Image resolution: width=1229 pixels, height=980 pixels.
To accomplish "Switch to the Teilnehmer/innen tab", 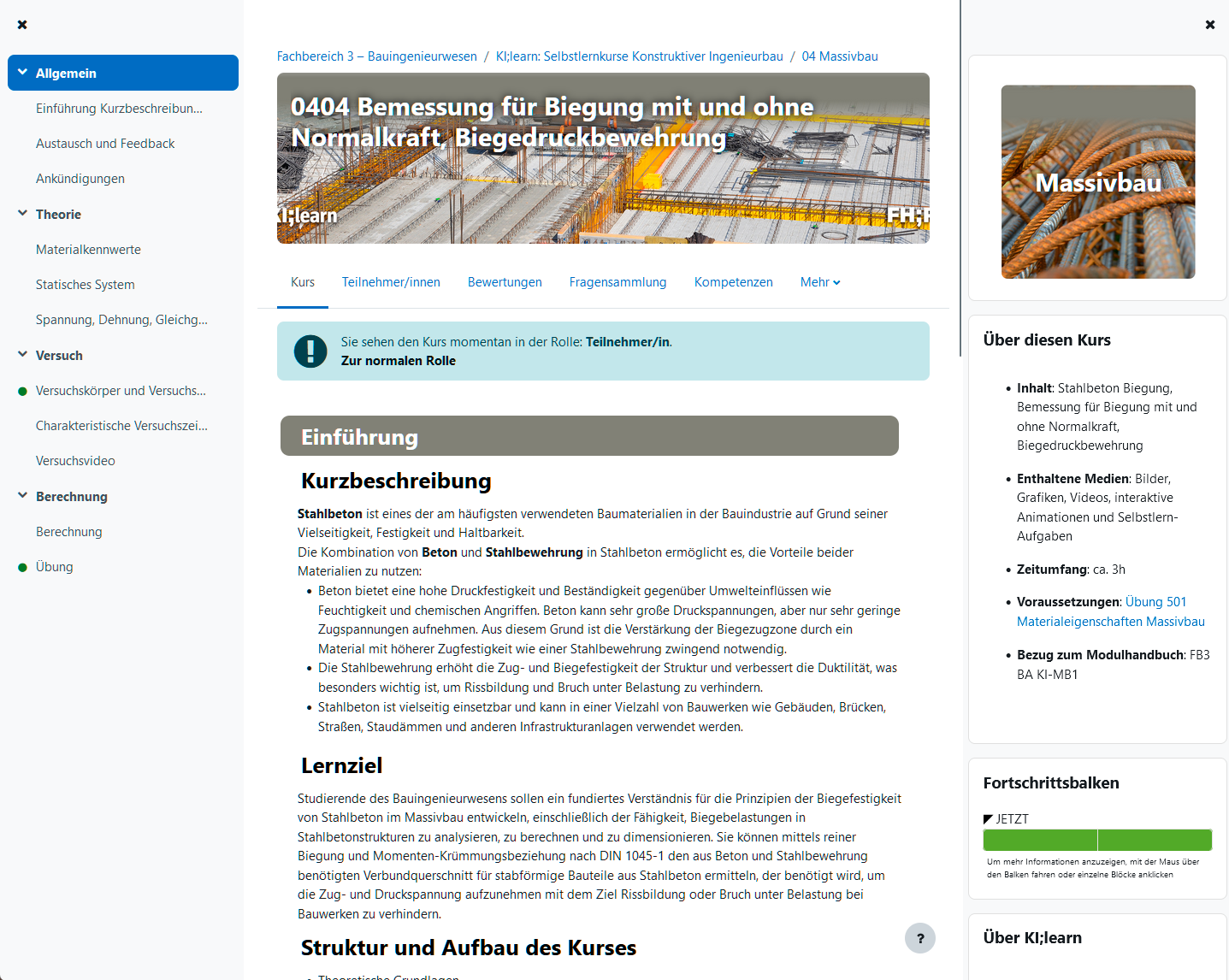I will (x=391, y=282).
